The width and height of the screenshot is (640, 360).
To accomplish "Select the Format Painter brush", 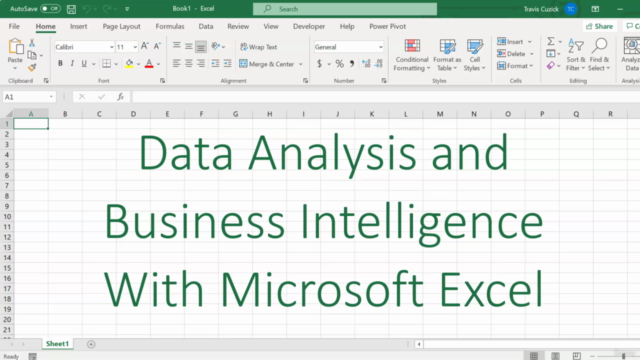I will pos(32,67).
